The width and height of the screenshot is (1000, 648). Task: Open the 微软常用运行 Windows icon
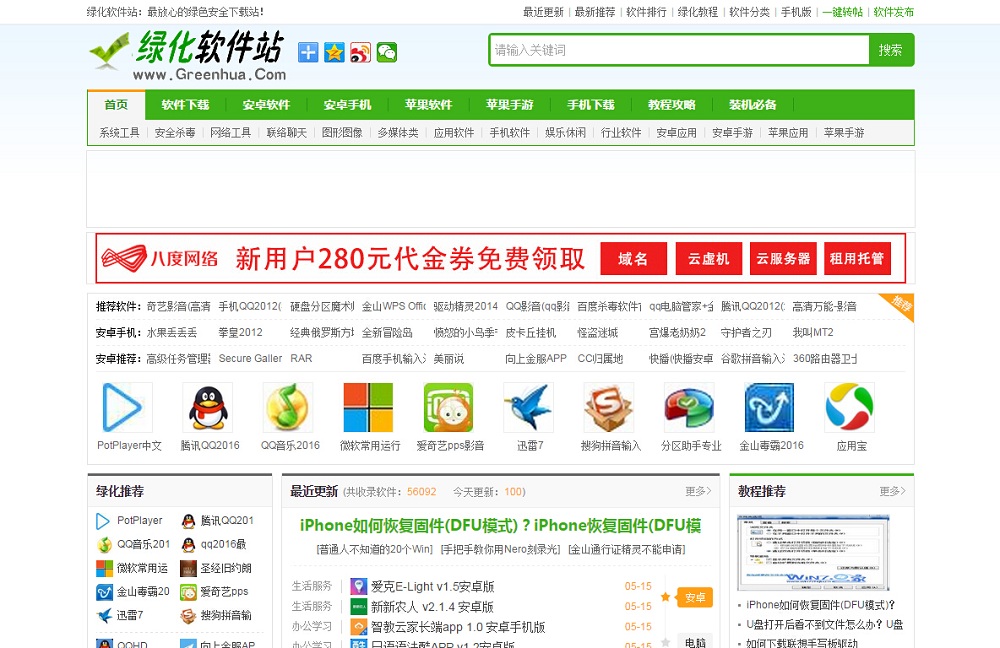(368, 408)
